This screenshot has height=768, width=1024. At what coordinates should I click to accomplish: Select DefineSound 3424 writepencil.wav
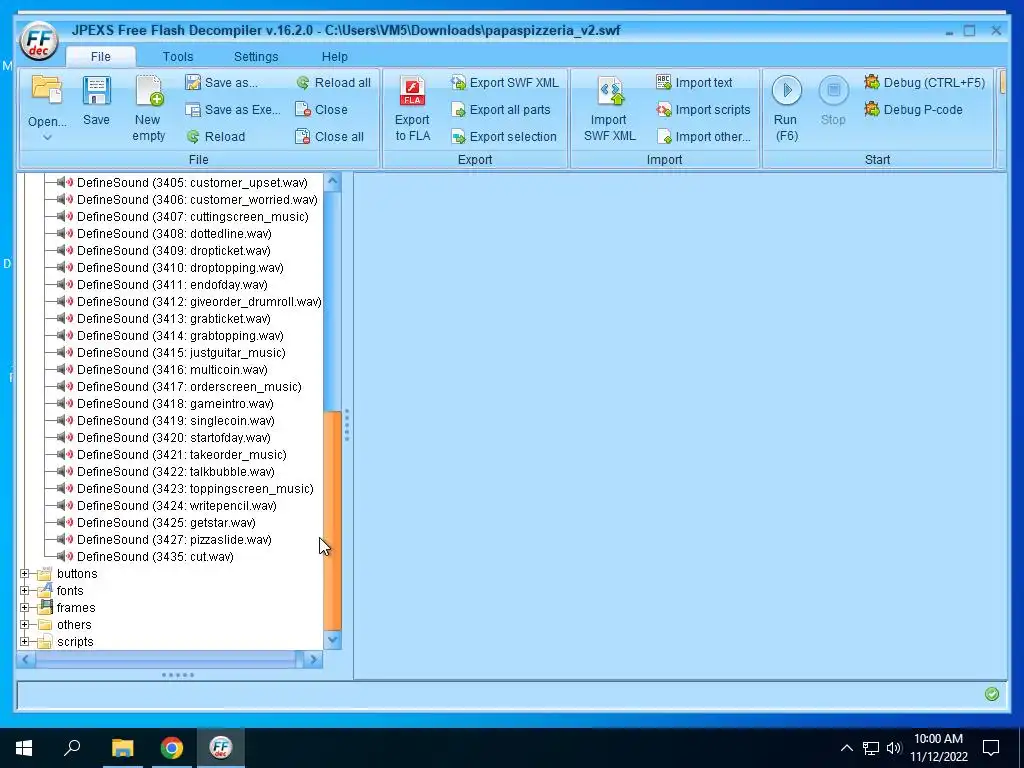(x=176, y=505)
